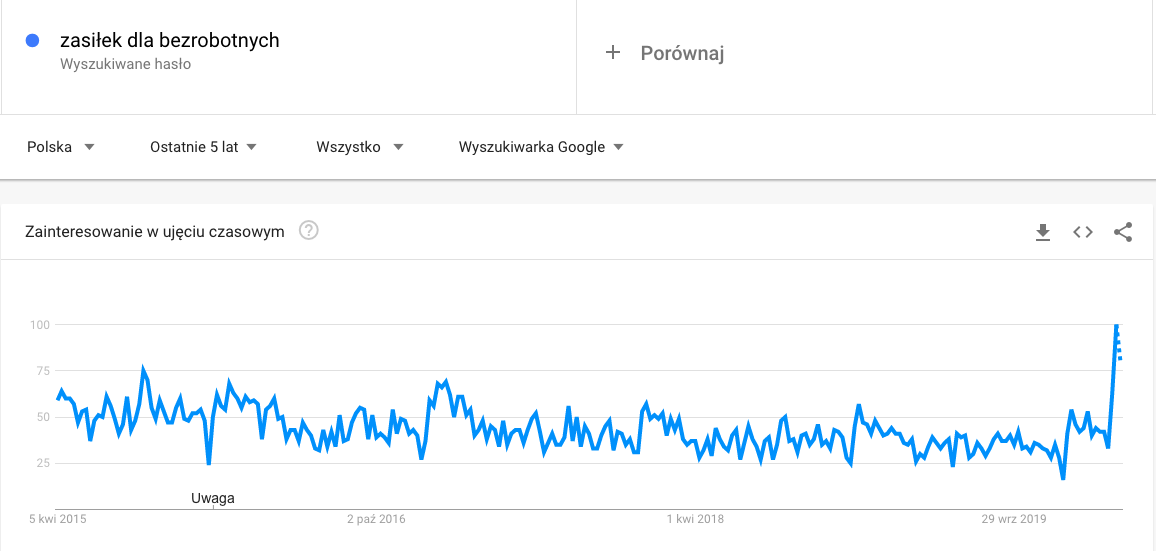Open help icon next to Zainteresowanie w ujęciu czasowym

click(x=308, y=231)
